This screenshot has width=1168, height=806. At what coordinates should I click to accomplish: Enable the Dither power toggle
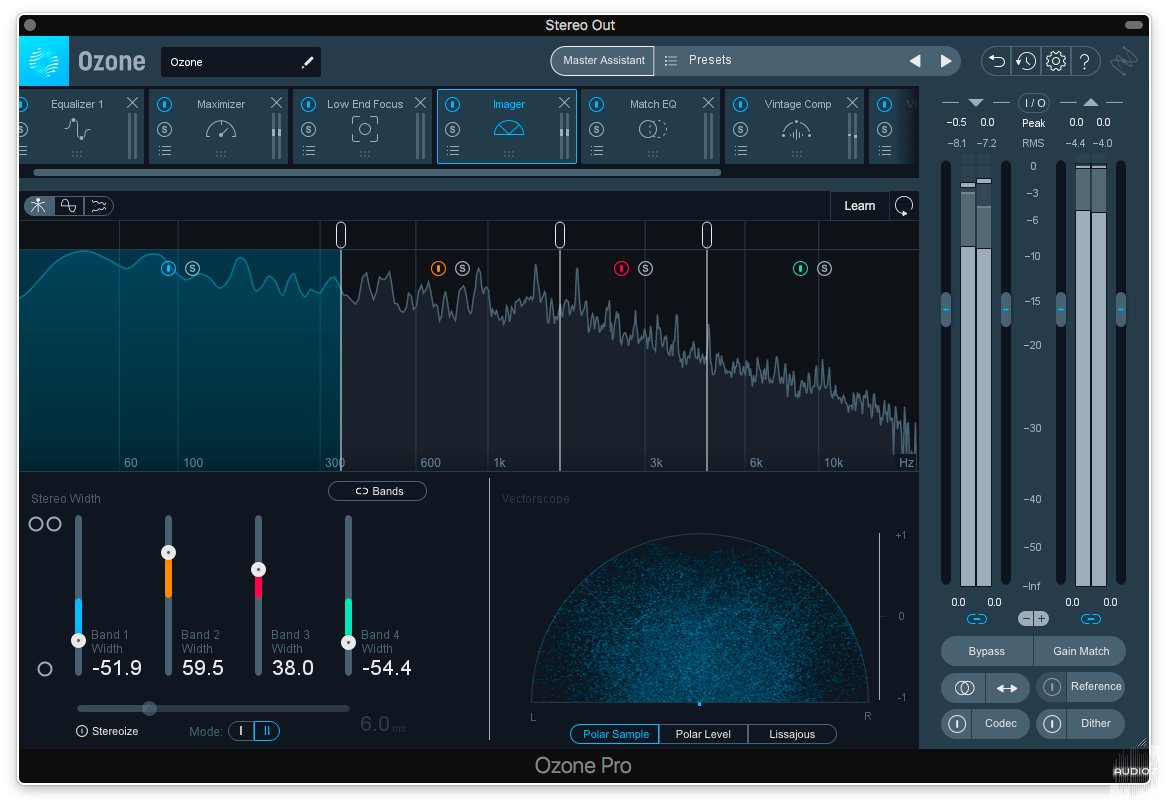(x=1051, y=724)
